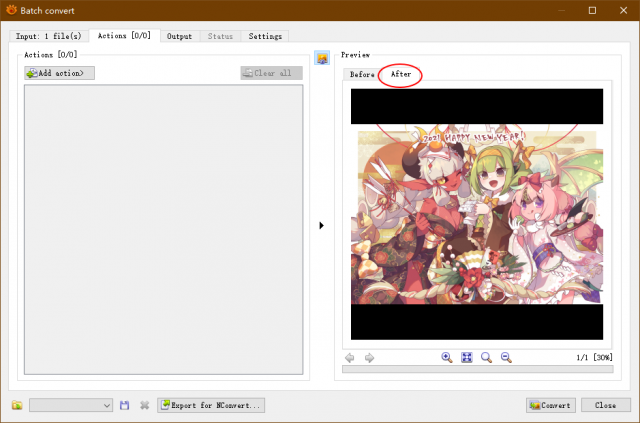Click the delete script X icon

[x=144, y=405]
